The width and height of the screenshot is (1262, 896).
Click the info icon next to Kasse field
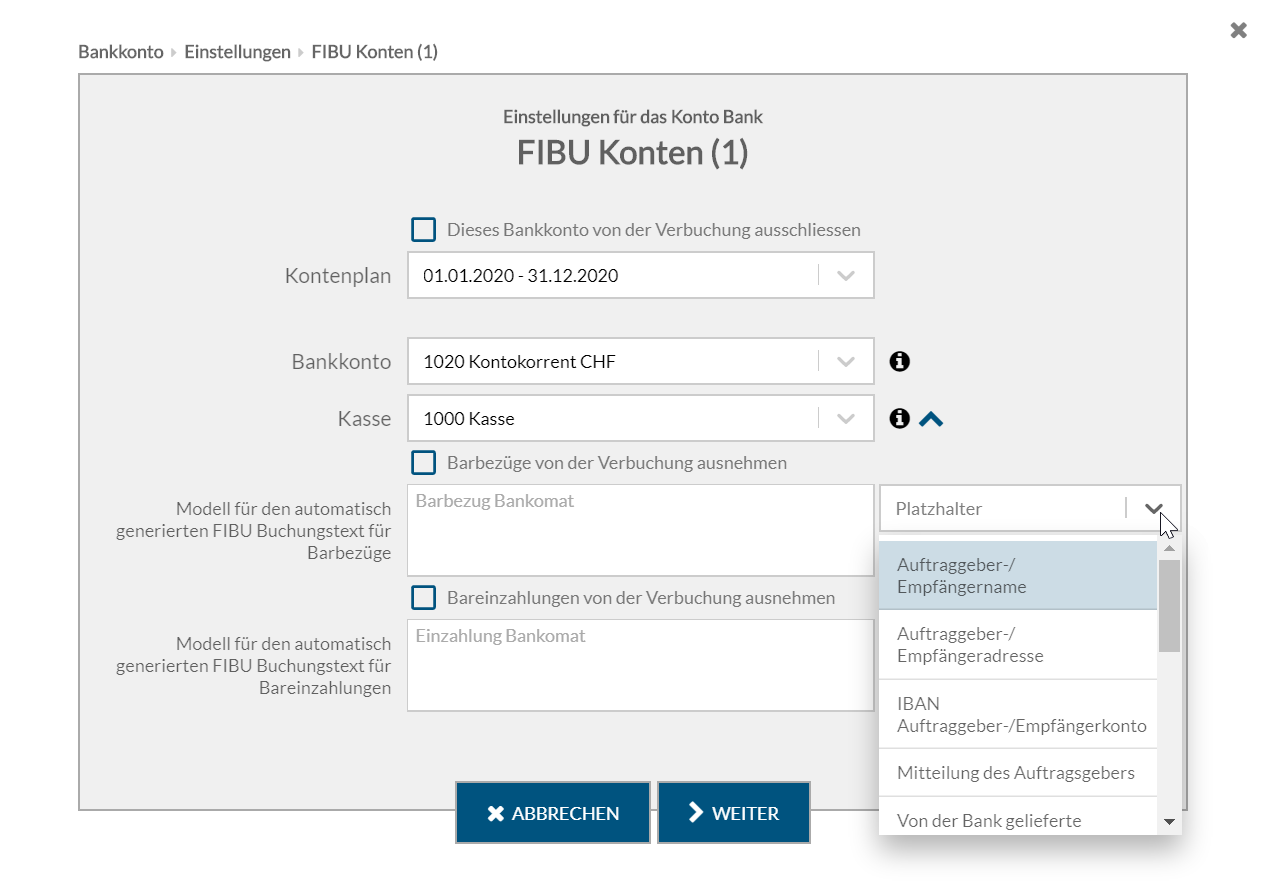coord(900,419)
